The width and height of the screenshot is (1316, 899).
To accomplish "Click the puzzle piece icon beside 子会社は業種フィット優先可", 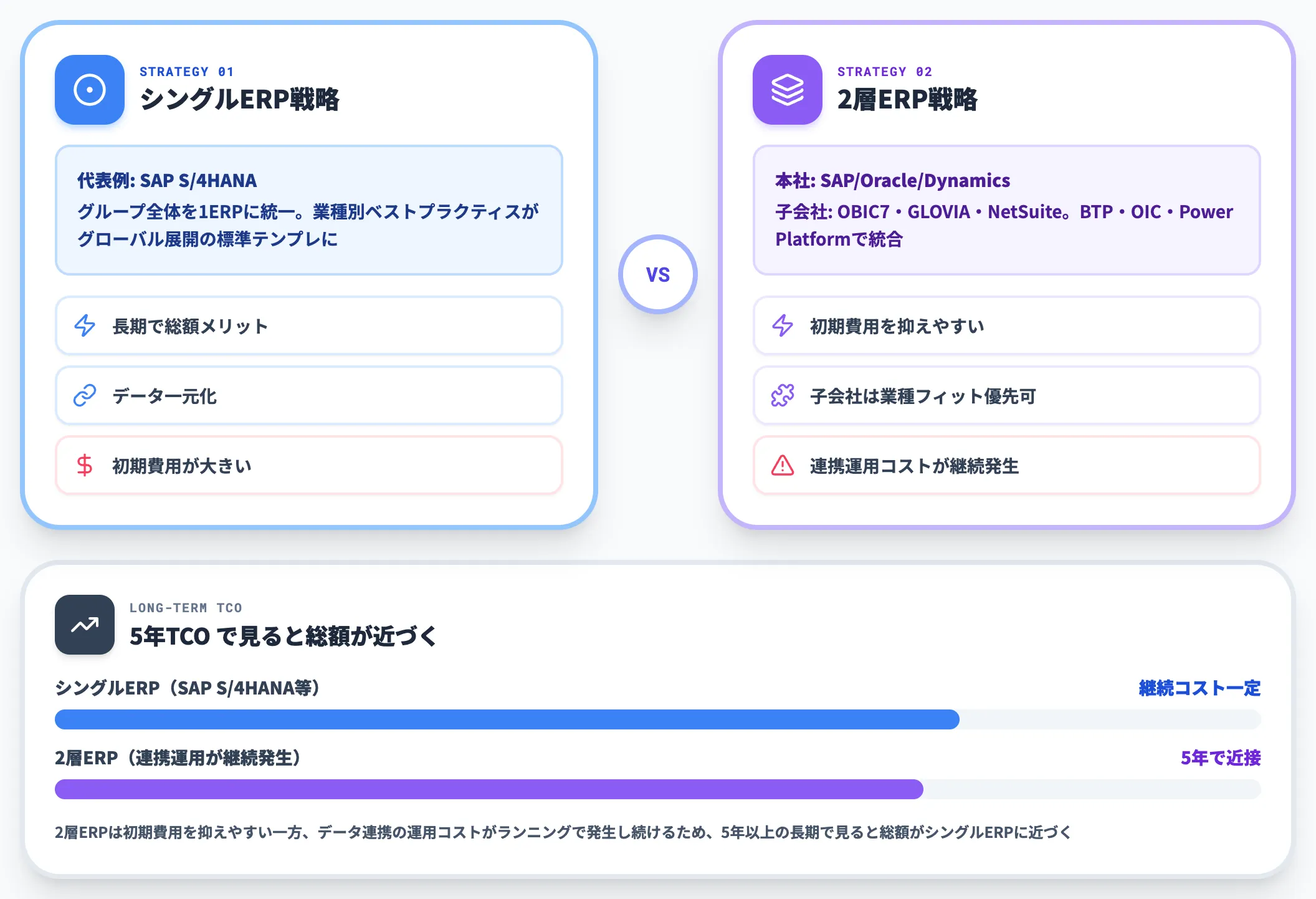I will click(x=783, y=395).
